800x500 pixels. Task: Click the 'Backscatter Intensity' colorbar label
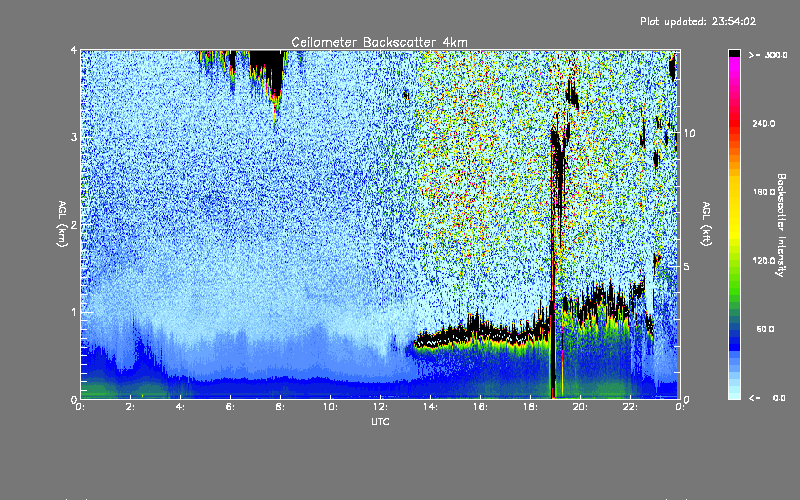click(781, 225)
